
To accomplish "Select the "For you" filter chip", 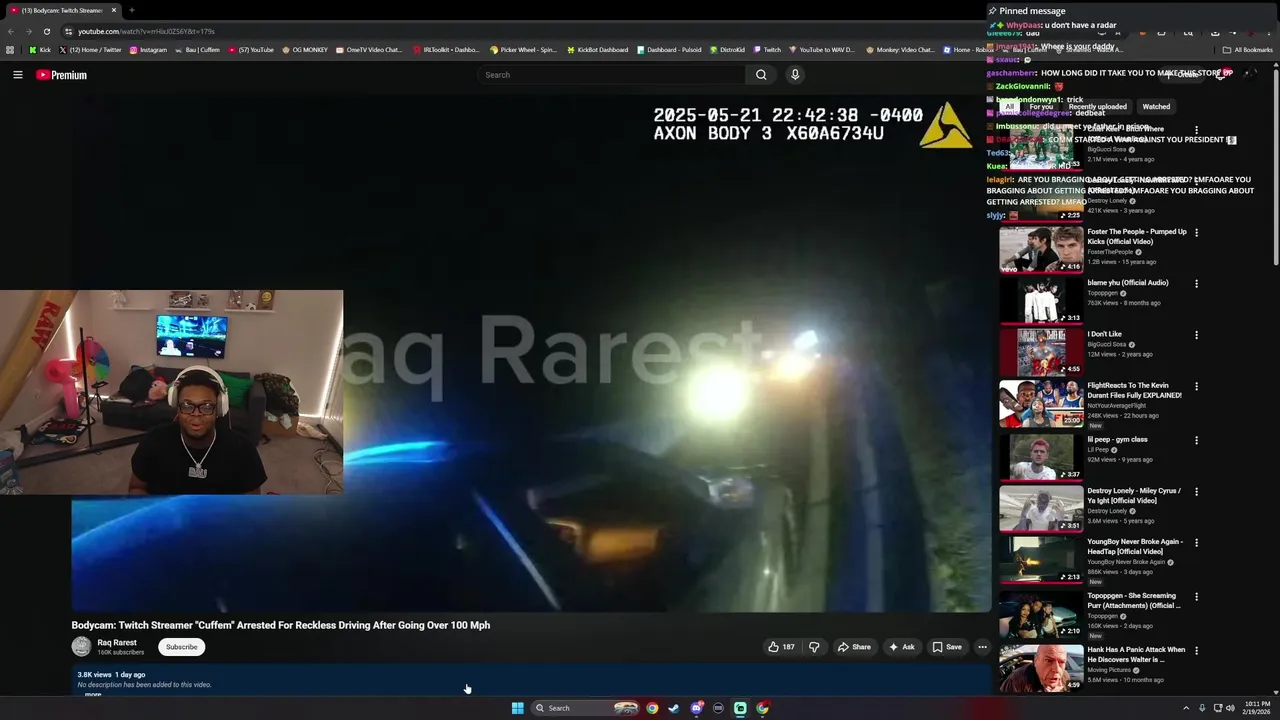I will click(1041, 106).
